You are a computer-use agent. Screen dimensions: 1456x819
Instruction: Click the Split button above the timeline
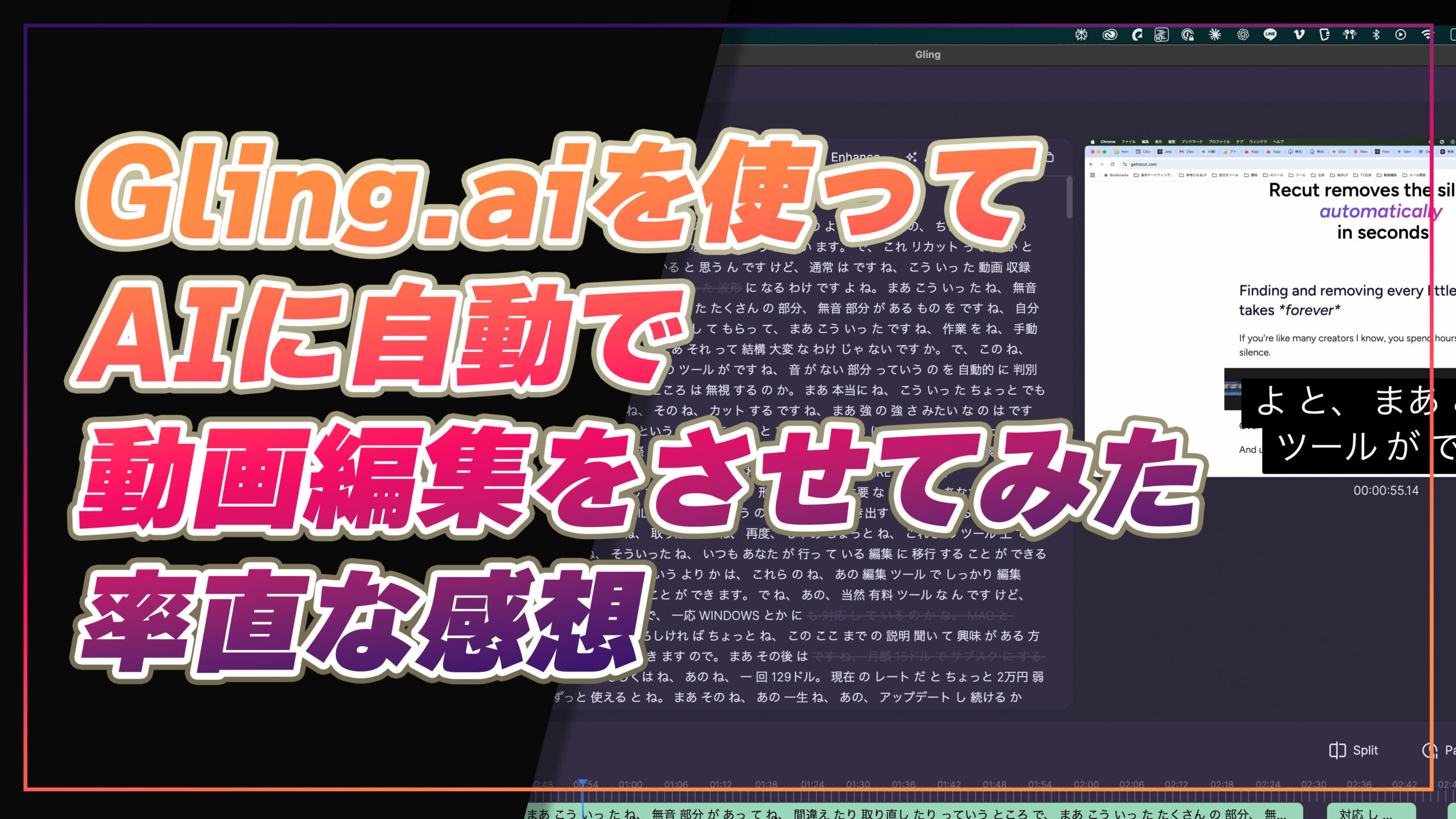(x=1354, y=750)
